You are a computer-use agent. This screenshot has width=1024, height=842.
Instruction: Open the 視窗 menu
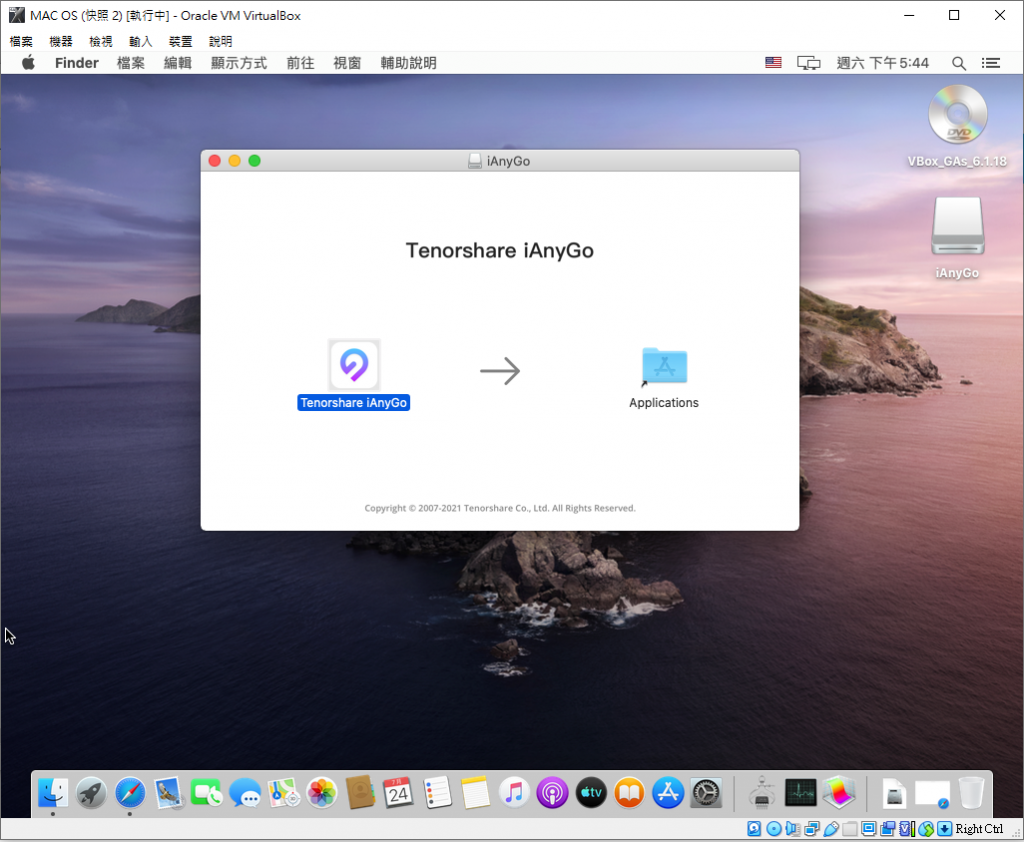(x=347, y=63)
